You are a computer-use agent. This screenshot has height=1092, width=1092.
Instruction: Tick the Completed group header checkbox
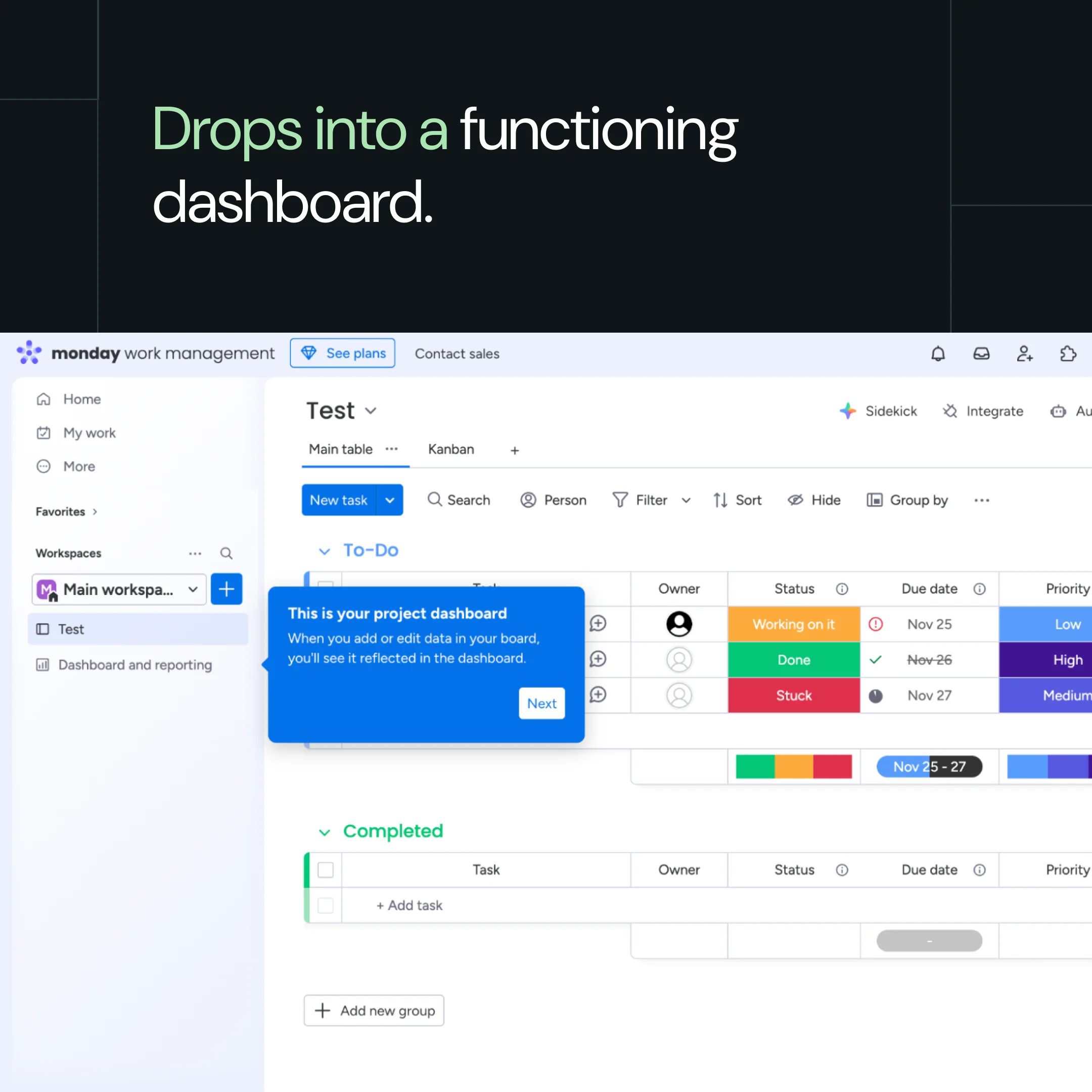click(x=326, y=870)
